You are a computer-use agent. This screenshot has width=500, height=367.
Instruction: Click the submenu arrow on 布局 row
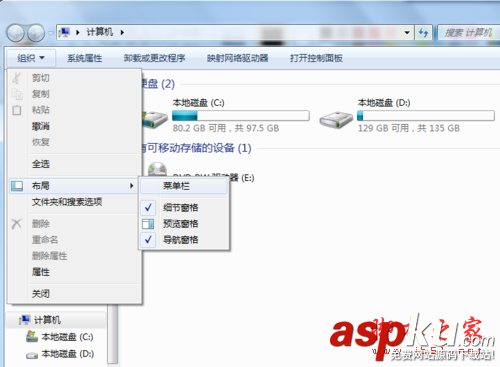pyautogui.click(x=132, y=186)
